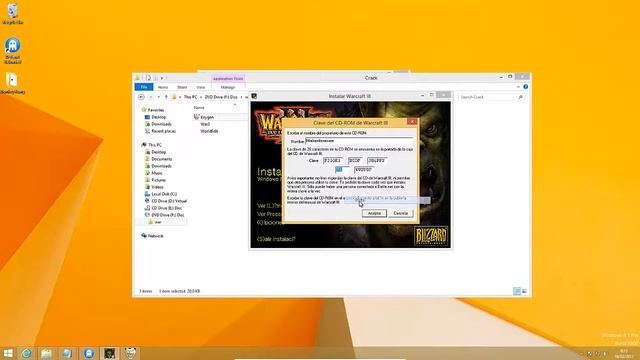Select DVD Drive (F:) Disc in tree
This screenshot has height=360, width=640.
click(168, 215)
